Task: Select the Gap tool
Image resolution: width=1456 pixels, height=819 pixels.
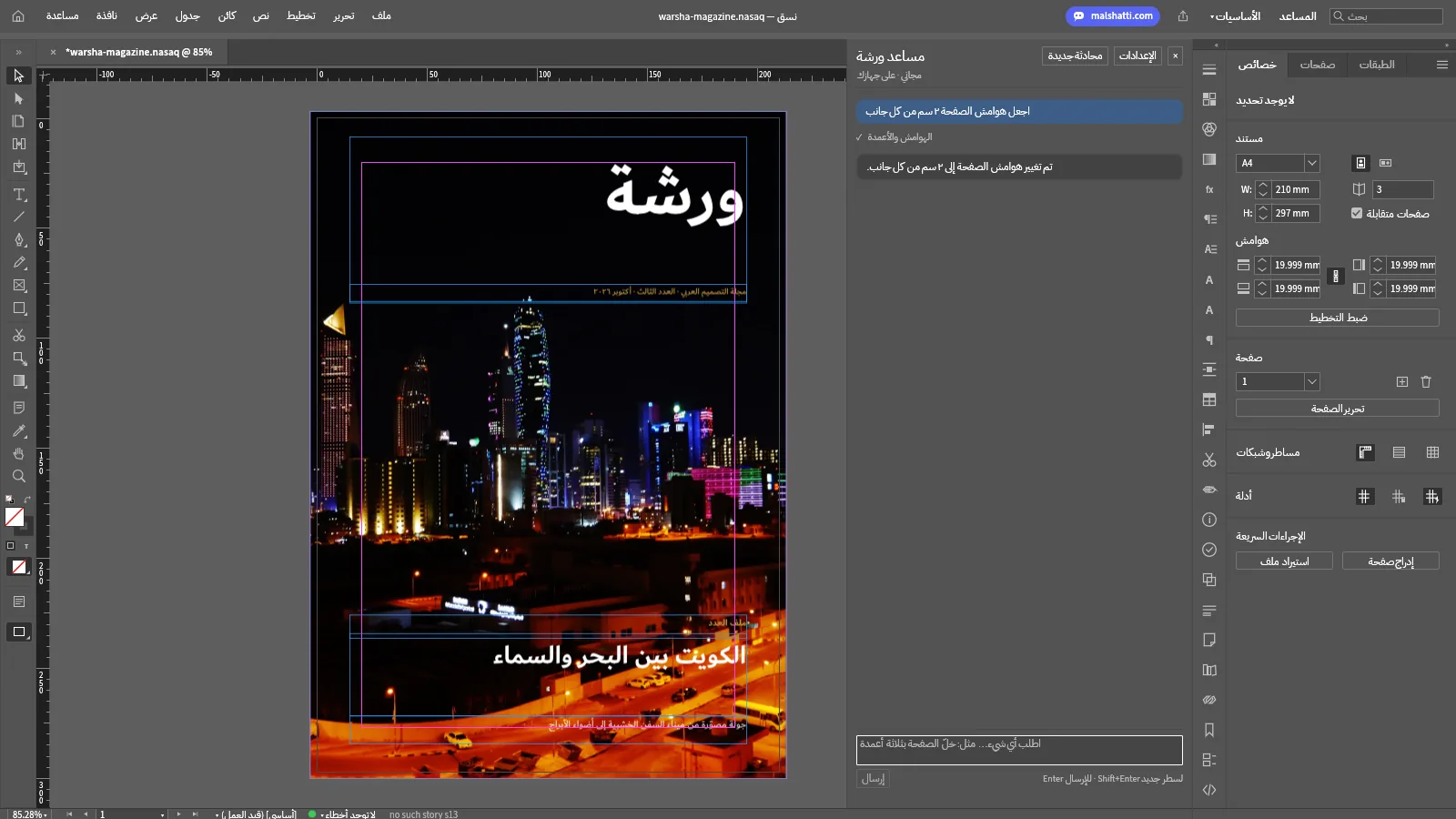Action: (18, 144)
